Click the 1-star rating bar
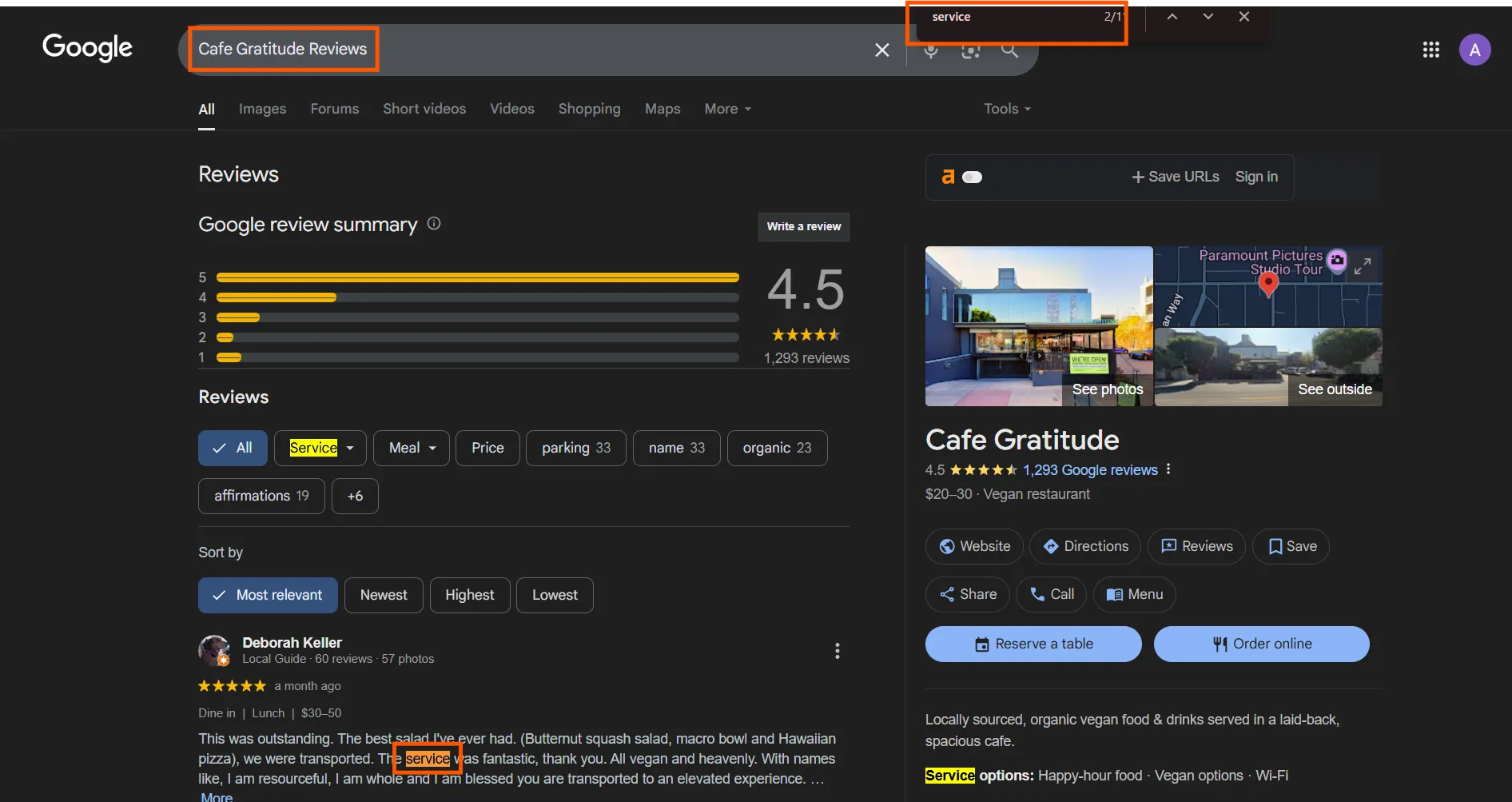Image resolution: width=1512 pixels, height=802 pixels. 477,357
